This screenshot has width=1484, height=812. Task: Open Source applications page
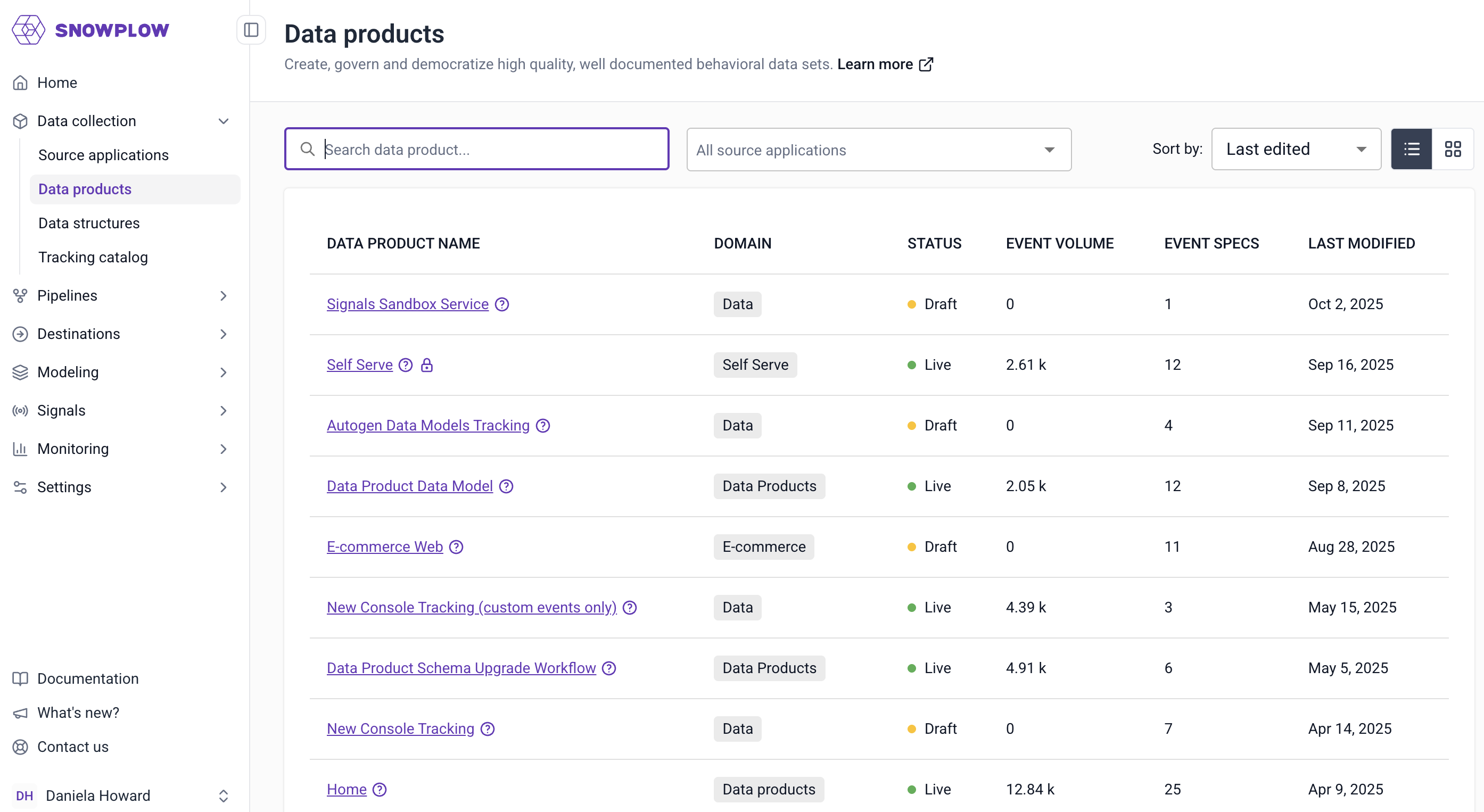click(104, 155)
